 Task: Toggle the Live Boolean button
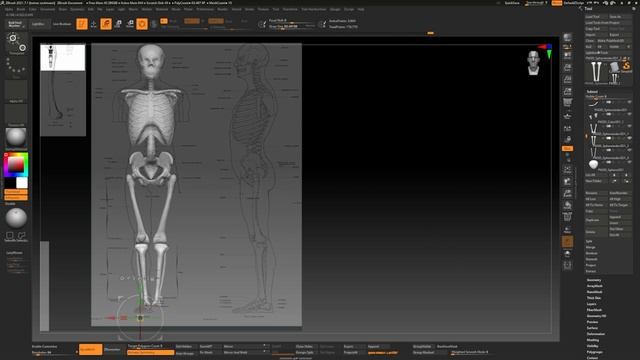[62, 24]
